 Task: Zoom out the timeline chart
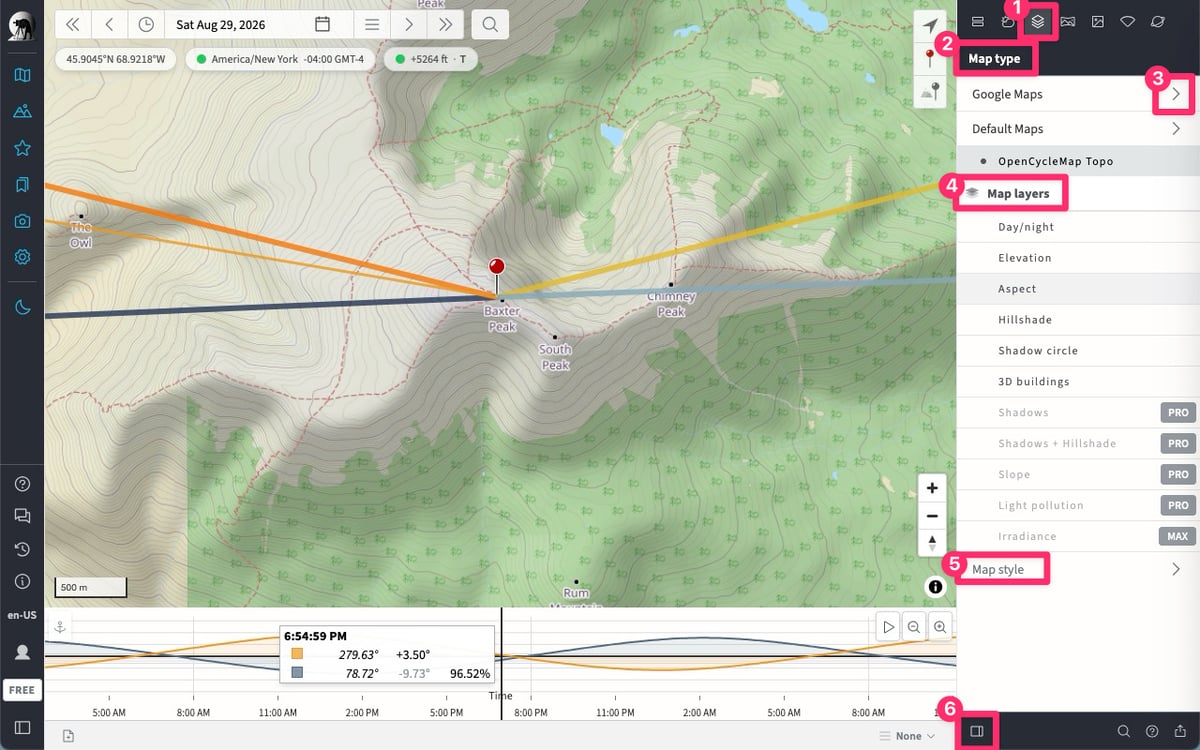[x=913, y=627]
